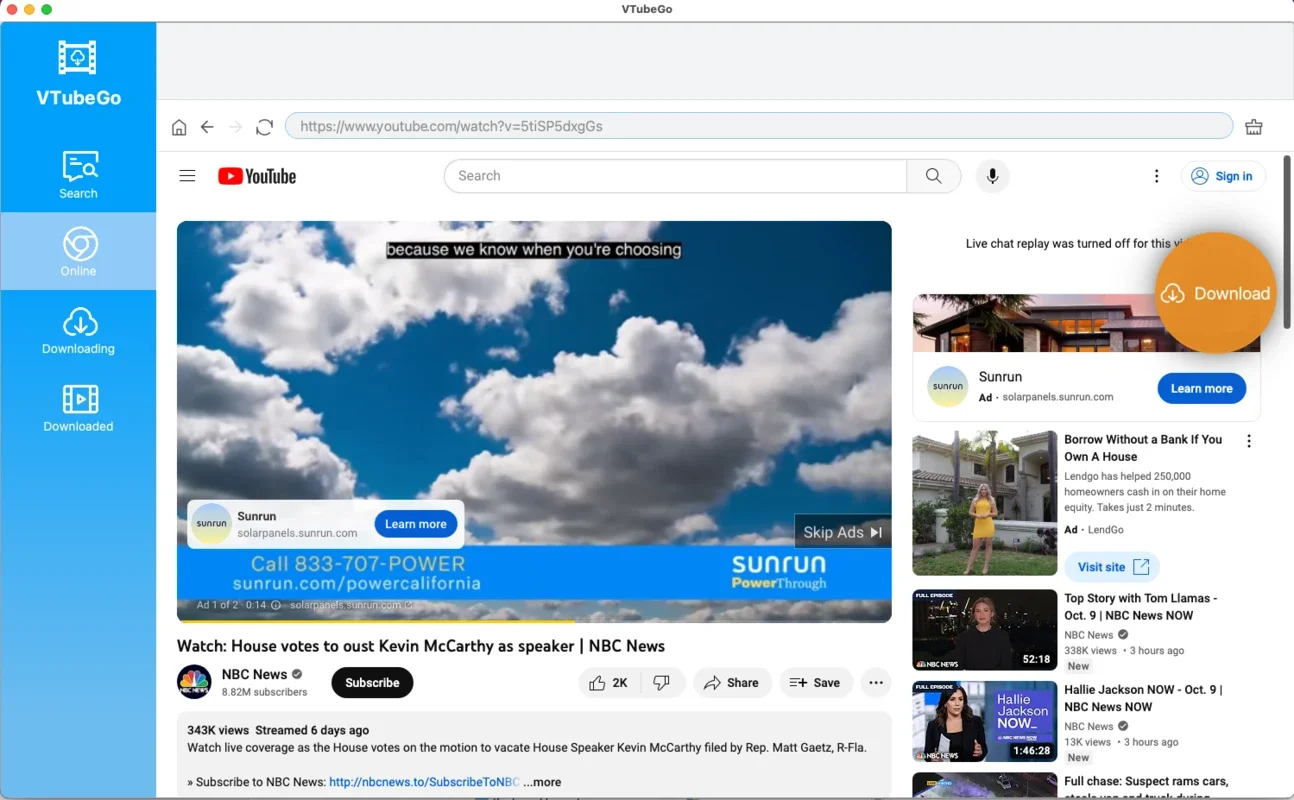Open LendGo ad thumbnail with woman
The height and width of the screenshot is (800, 1294).
pyautogui.click(x=985, y=503)
